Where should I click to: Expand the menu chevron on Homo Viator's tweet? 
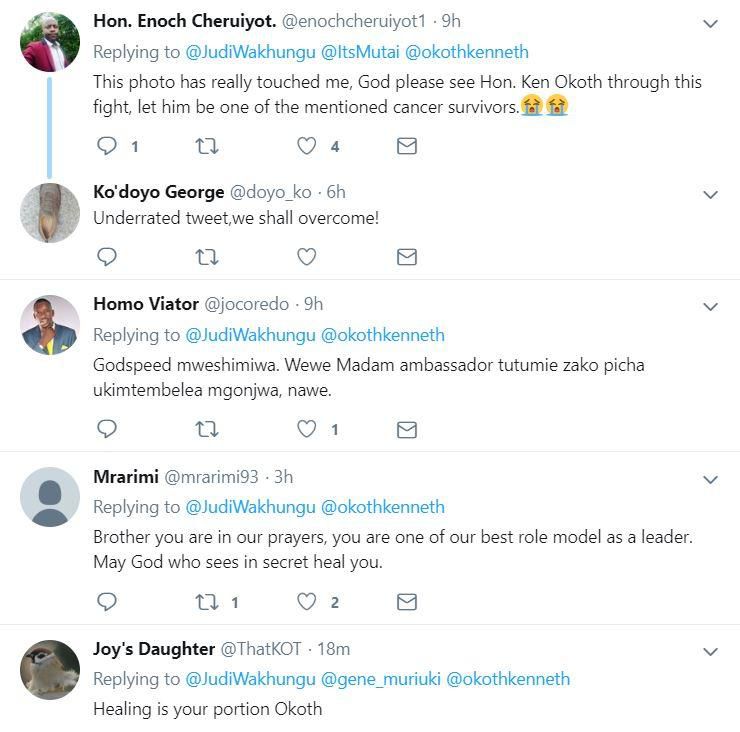click(710, 306)
